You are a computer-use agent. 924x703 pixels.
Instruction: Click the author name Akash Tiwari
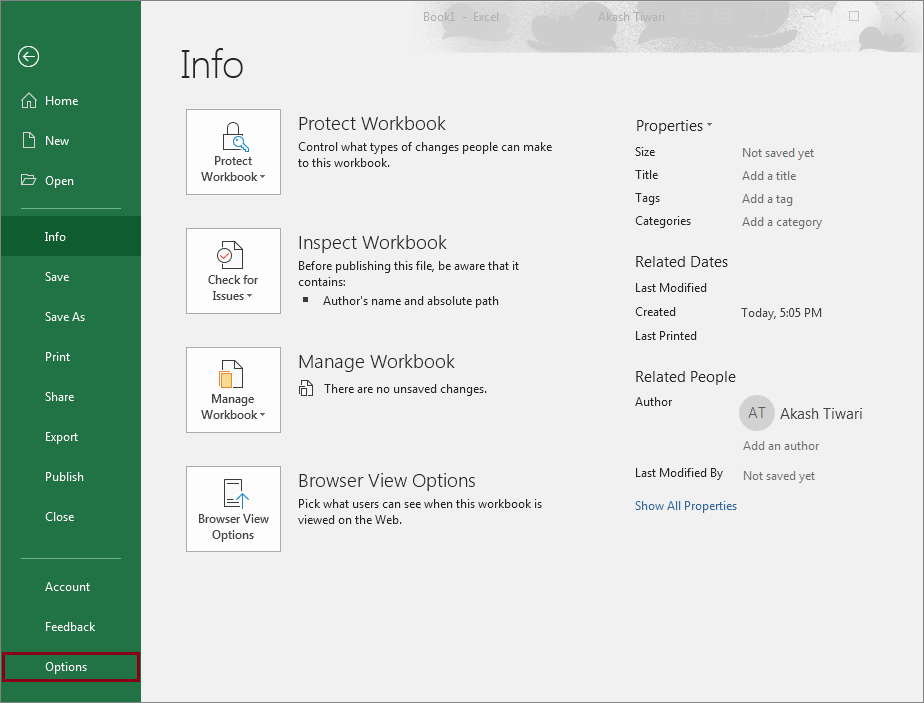(821, 414)
